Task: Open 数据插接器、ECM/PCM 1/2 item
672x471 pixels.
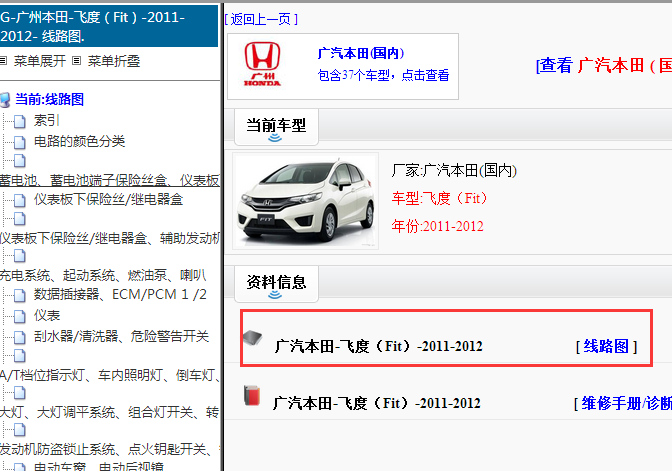Action: 120,294
